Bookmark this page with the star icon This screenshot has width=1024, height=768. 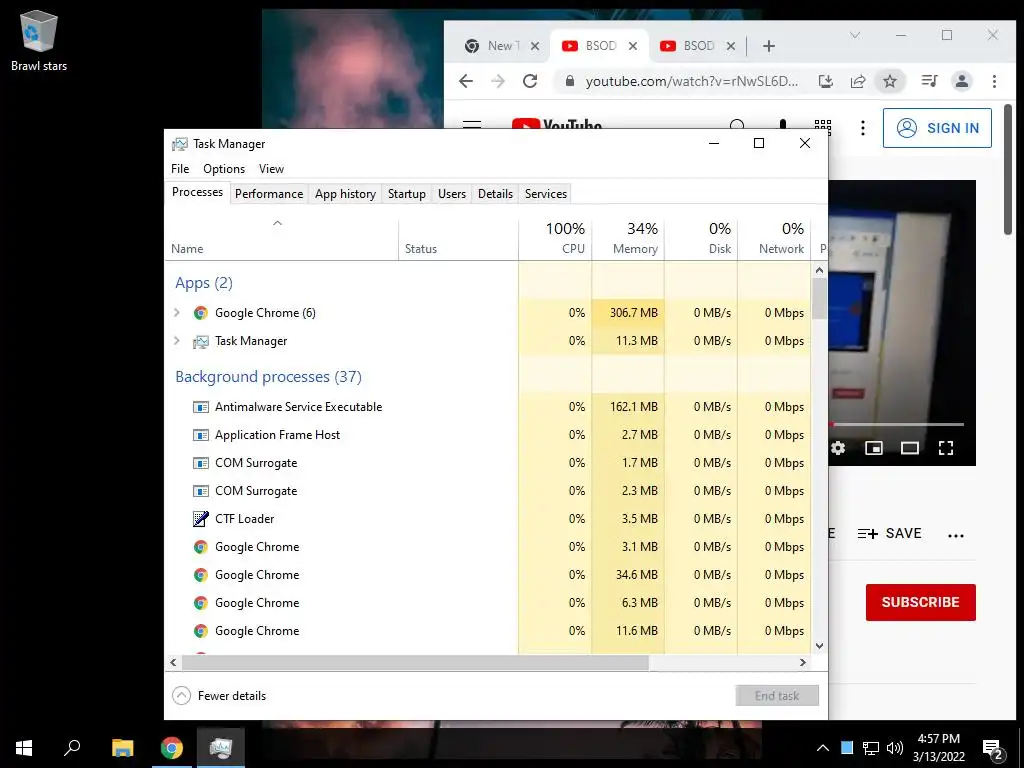tap(889, 81)
